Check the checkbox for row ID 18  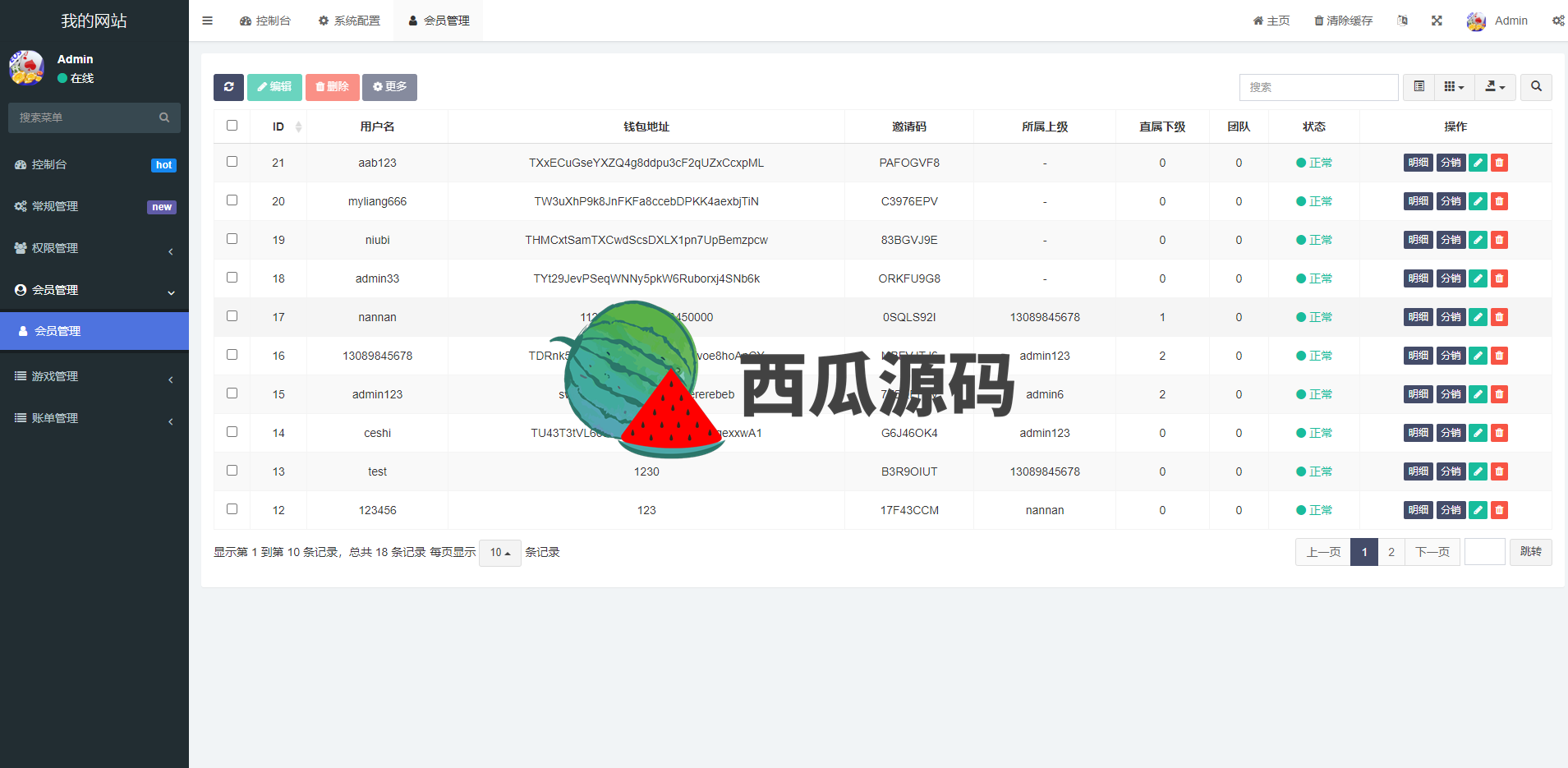coord(232,278)
